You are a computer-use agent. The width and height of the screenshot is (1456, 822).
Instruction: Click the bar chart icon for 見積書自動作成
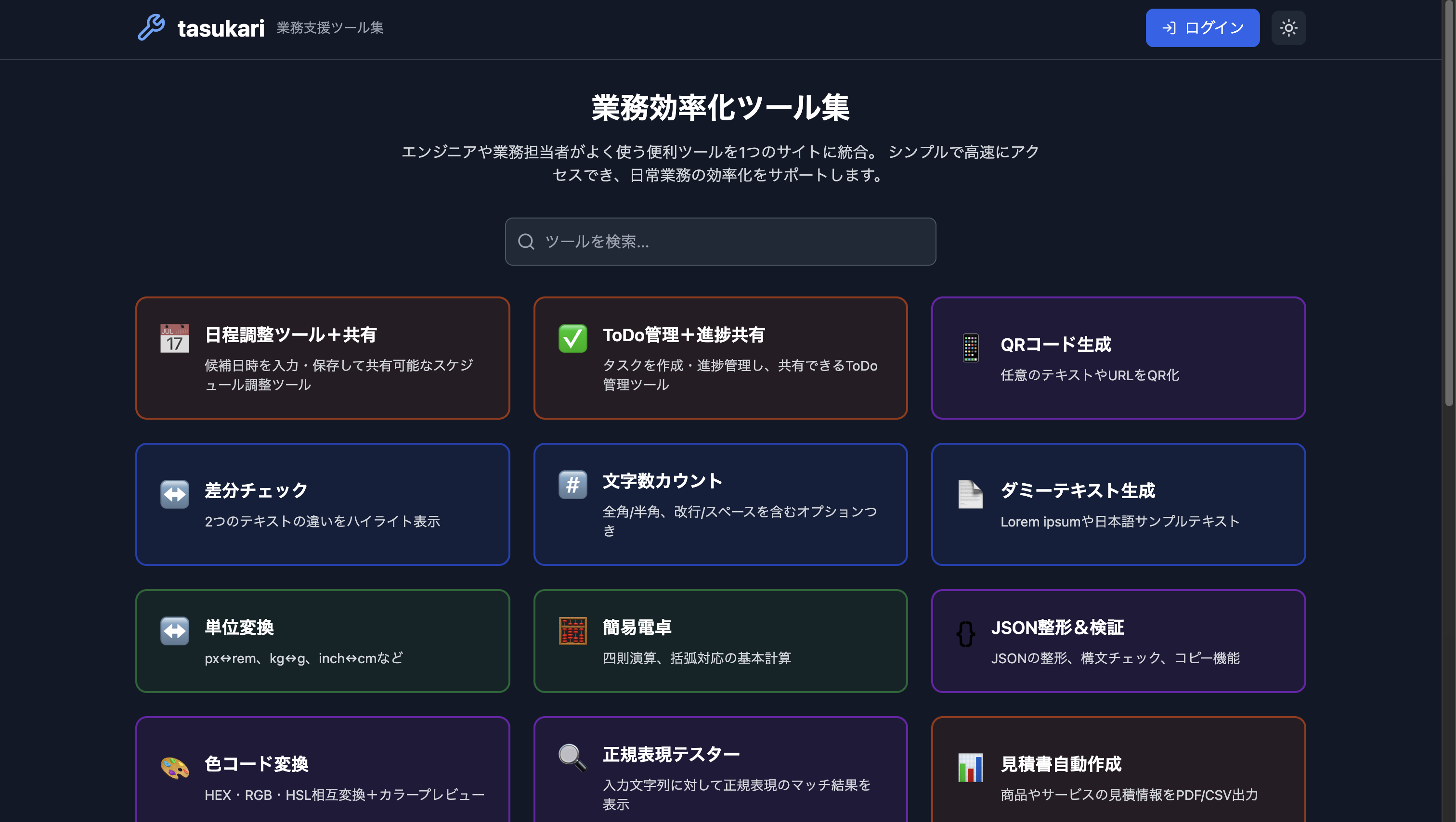click(970, 768)
